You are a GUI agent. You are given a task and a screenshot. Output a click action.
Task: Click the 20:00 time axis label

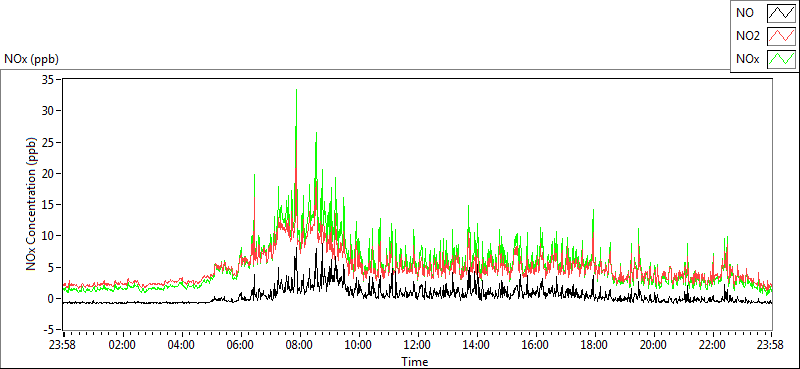pyautogui.click(x=654, y=345)
